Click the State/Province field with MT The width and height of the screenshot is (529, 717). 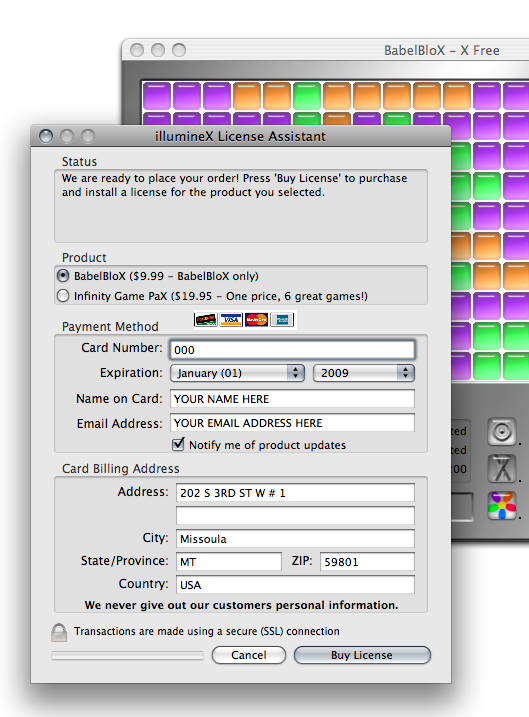[x=229, y=562]
